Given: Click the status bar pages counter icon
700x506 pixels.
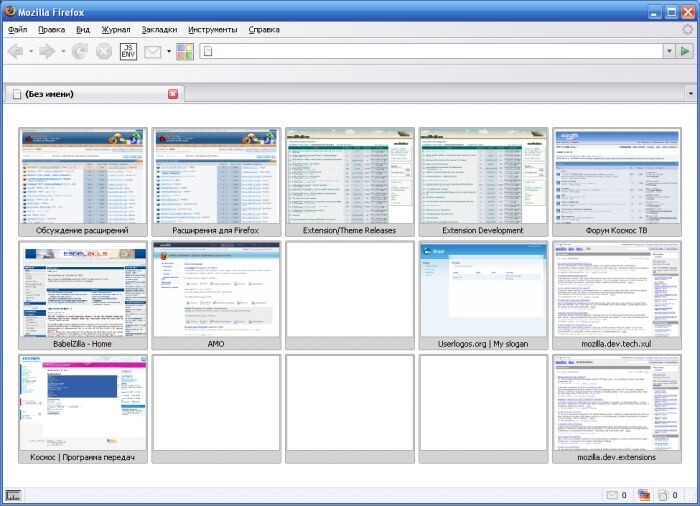Looking at the screenshot, I should tap(663, 495).
